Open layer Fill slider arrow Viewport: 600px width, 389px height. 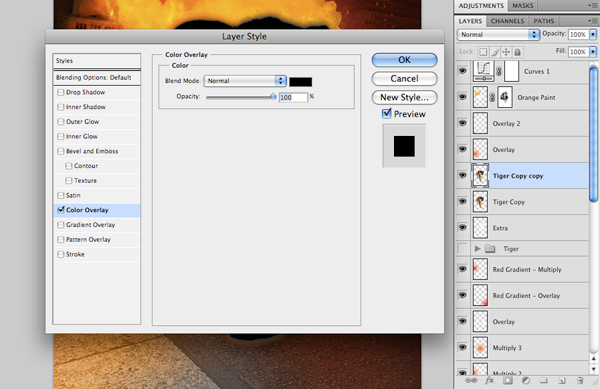(593, 52)
